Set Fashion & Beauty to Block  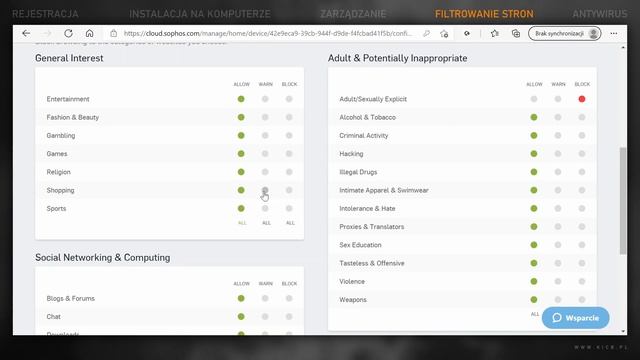coord(289,117)
